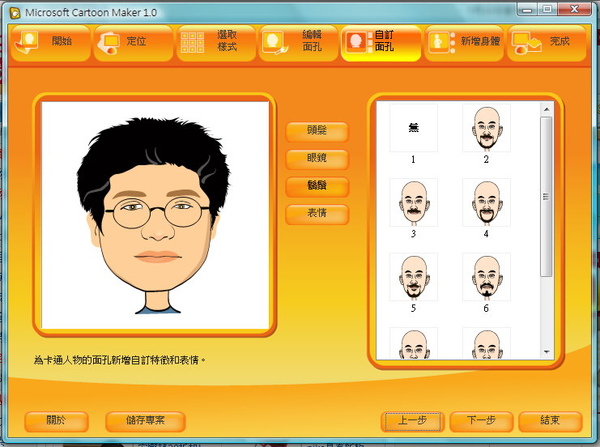Go to the 定位 step tab
This screenshot has height=447, width=600.
click(133, 43)
